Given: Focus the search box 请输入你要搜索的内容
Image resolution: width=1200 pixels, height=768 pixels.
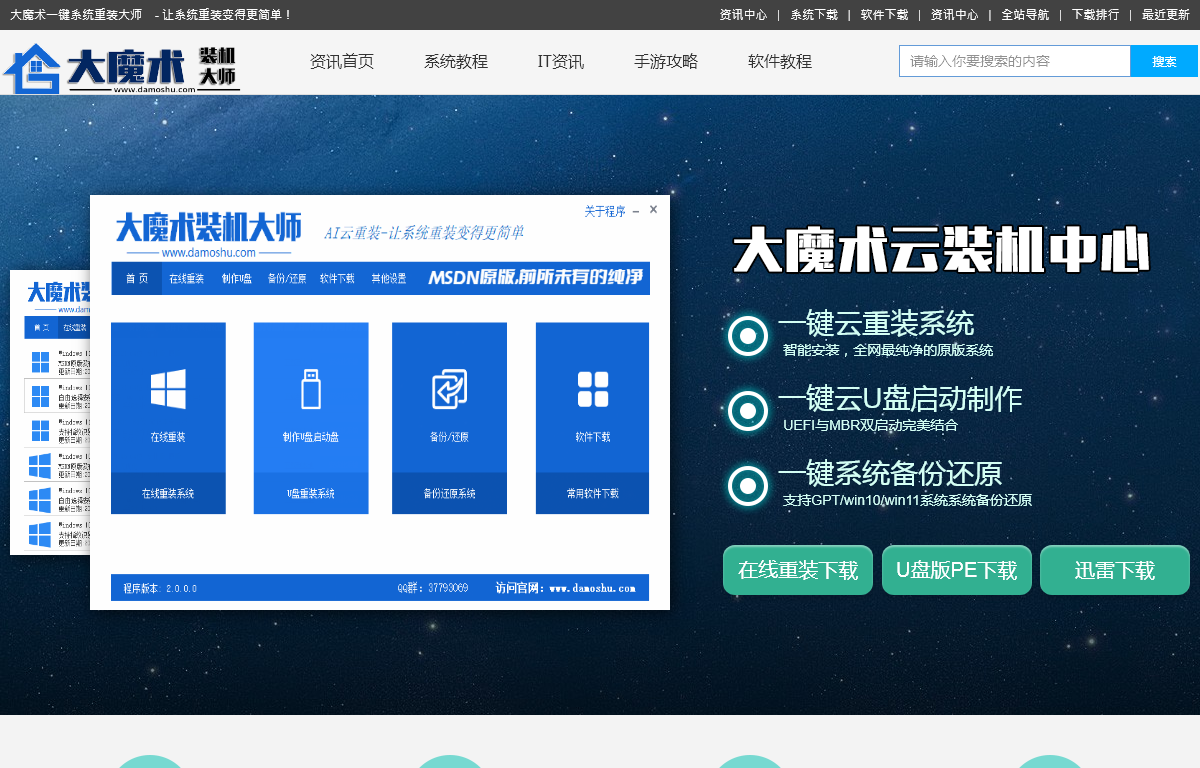Looking at the screenshot, I should coord(1014,61).
